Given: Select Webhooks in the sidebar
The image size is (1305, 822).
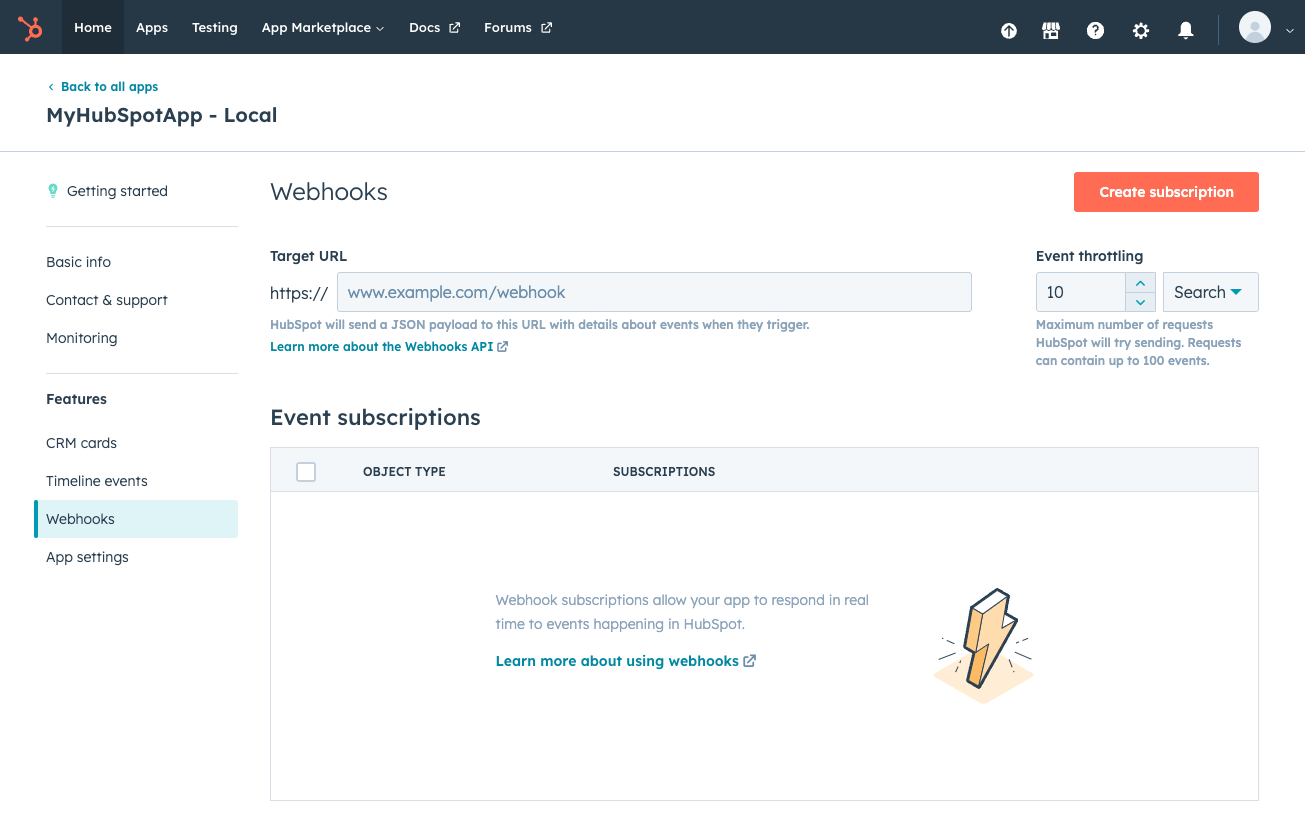Looking at the screenshot, I should (x=136, y=519).
